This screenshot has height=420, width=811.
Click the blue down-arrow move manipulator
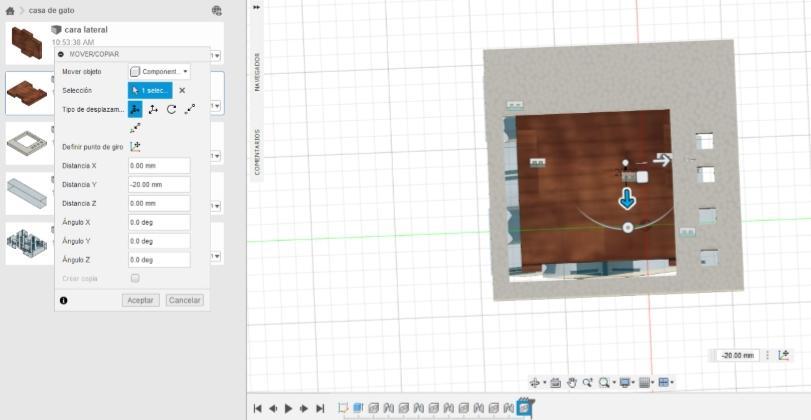[627, 199]
